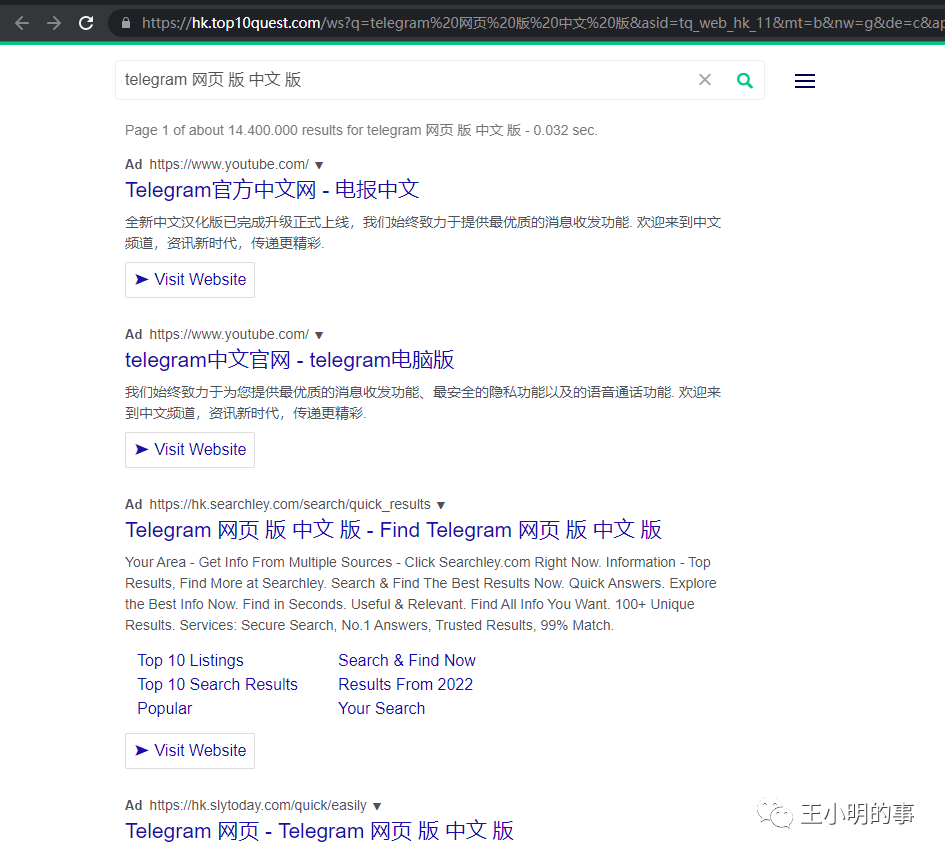945x855 pixels.
Task: View site info via the padlock icon
Action: coord(125,23)
